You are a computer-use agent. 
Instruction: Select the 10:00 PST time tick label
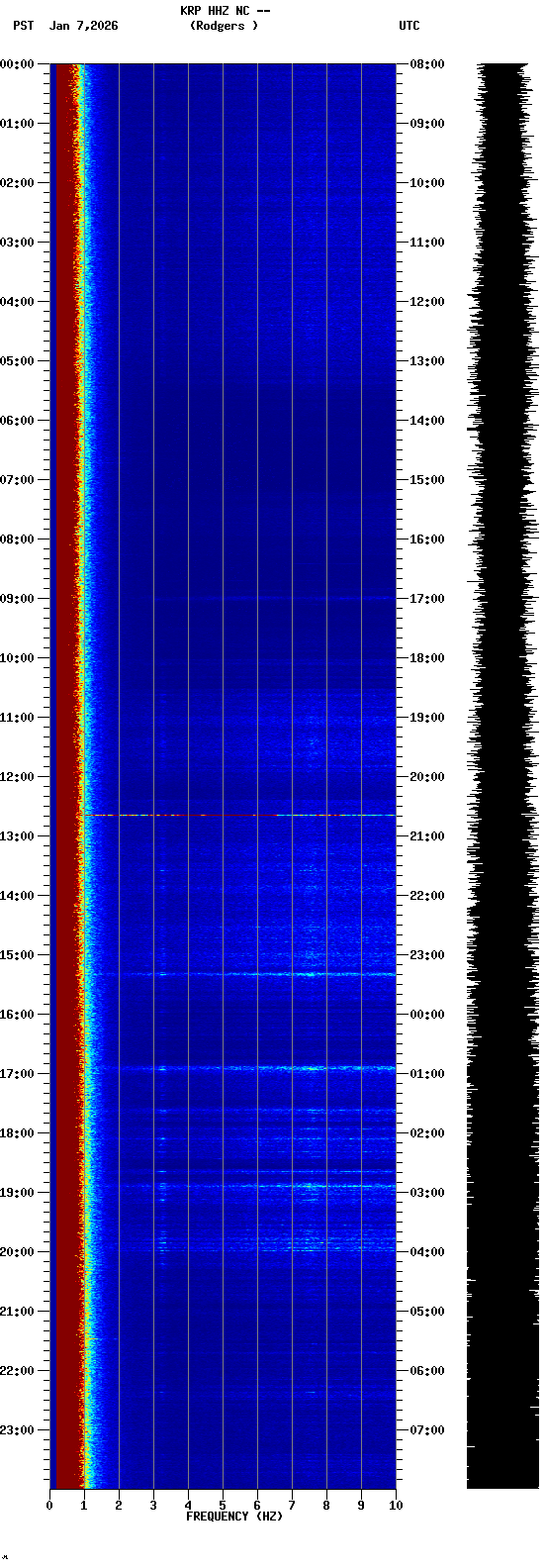(x=17, y=658)
